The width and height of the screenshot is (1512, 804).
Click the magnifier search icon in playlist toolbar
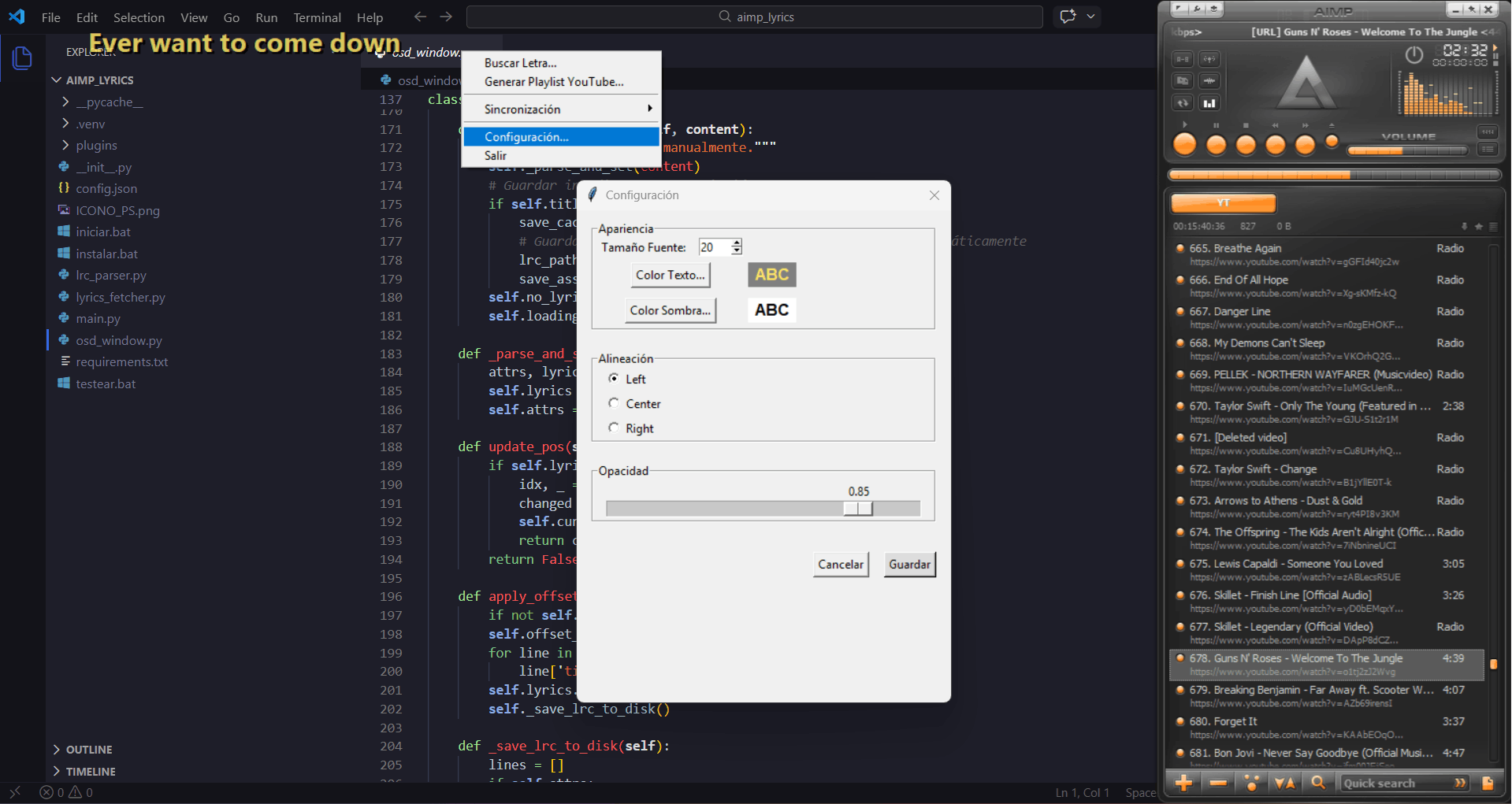[1317, 783]
